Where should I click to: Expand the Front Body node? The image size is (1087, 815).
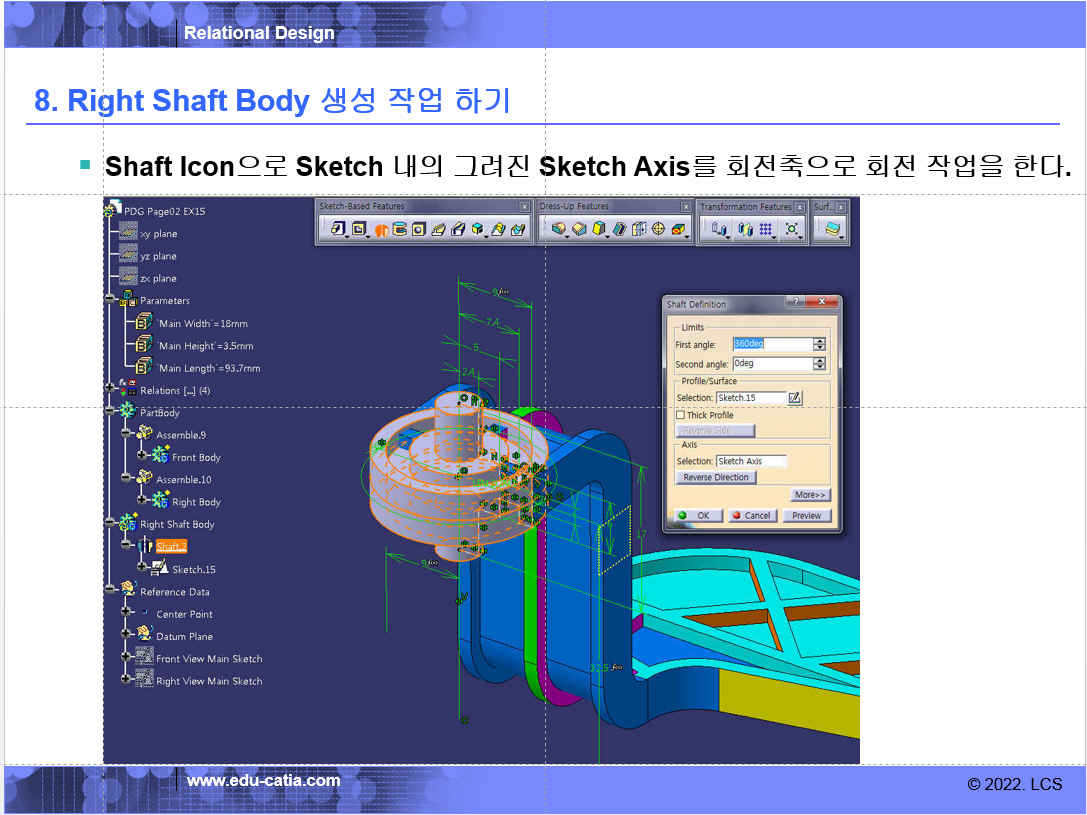coord(143,457)
